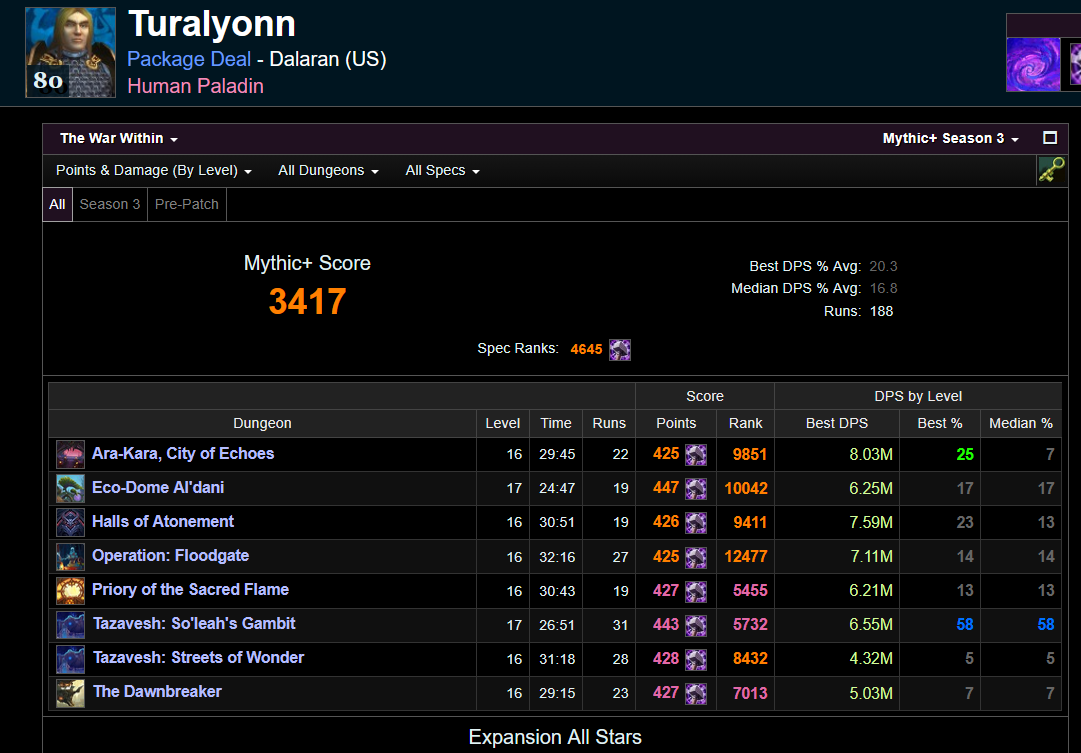Viewport: 1081px width, 753px height.
Task: Click the Priory of the Sacred Flame icon
Action: pos(70,590)
